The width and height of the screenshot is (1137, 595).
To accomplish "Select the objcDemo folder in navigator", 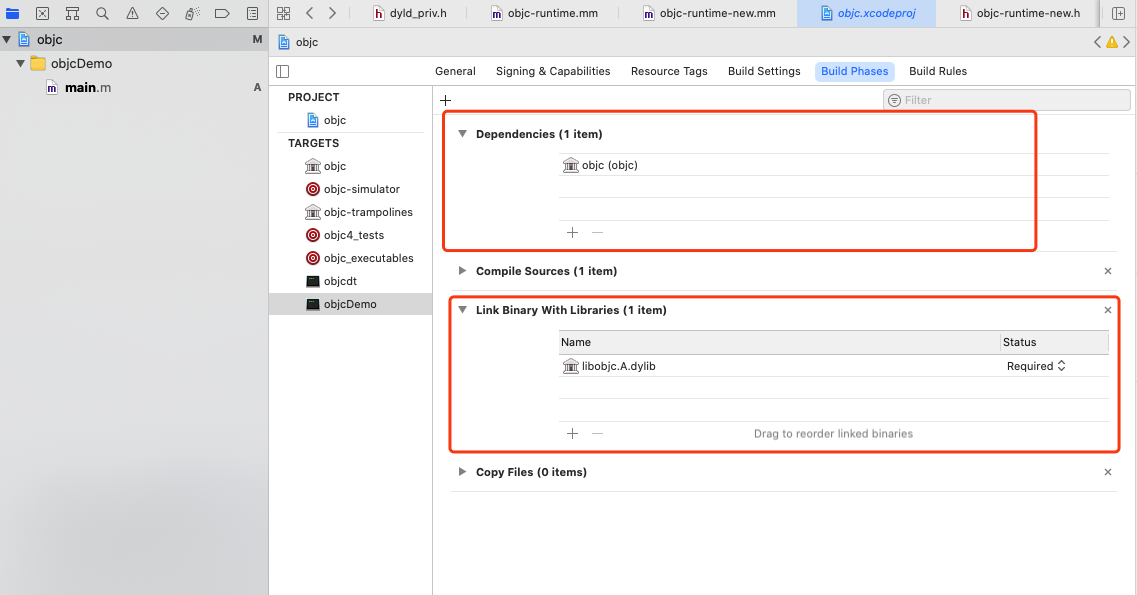I will 81,64.
